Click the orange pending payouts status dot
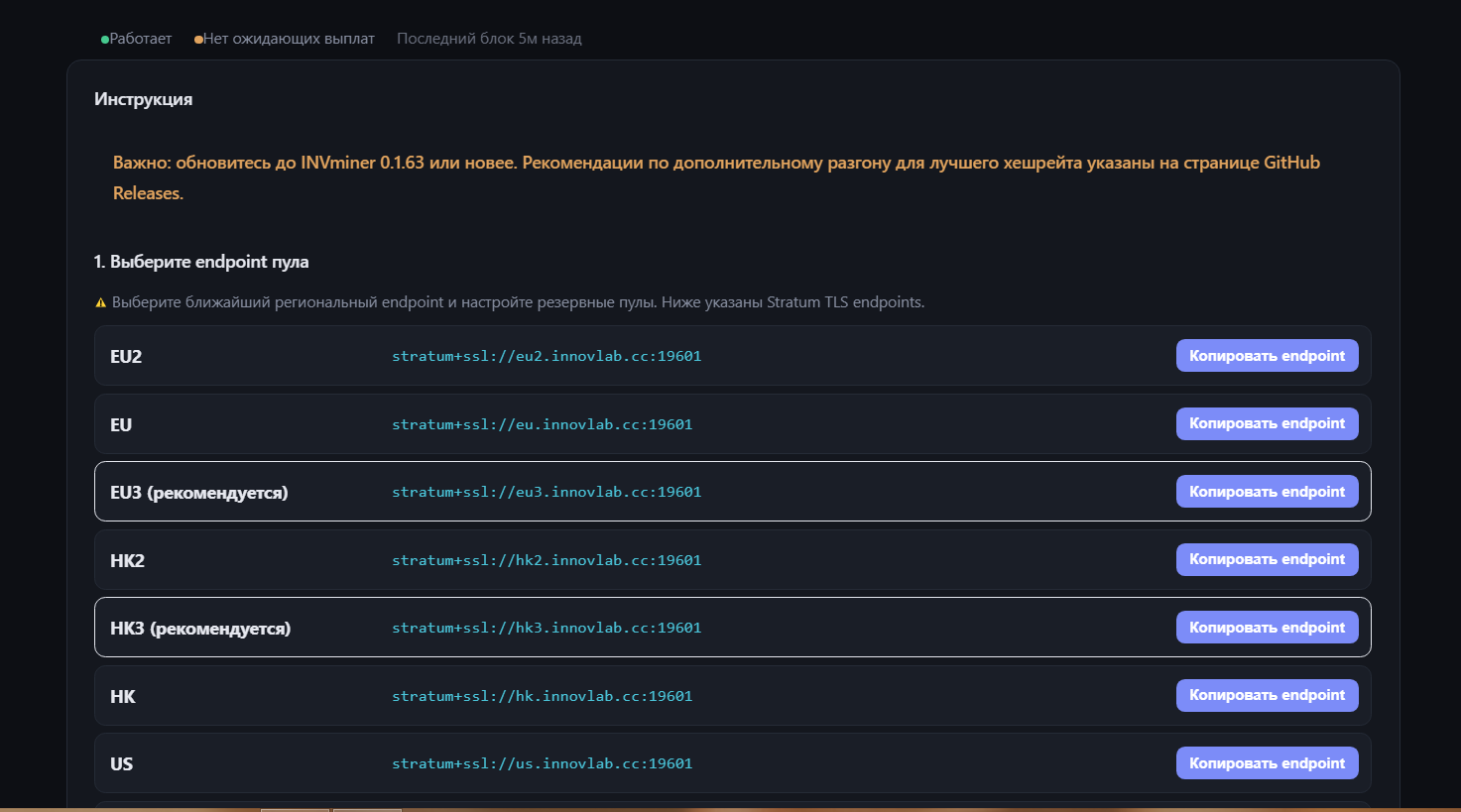 pos(198,40)
